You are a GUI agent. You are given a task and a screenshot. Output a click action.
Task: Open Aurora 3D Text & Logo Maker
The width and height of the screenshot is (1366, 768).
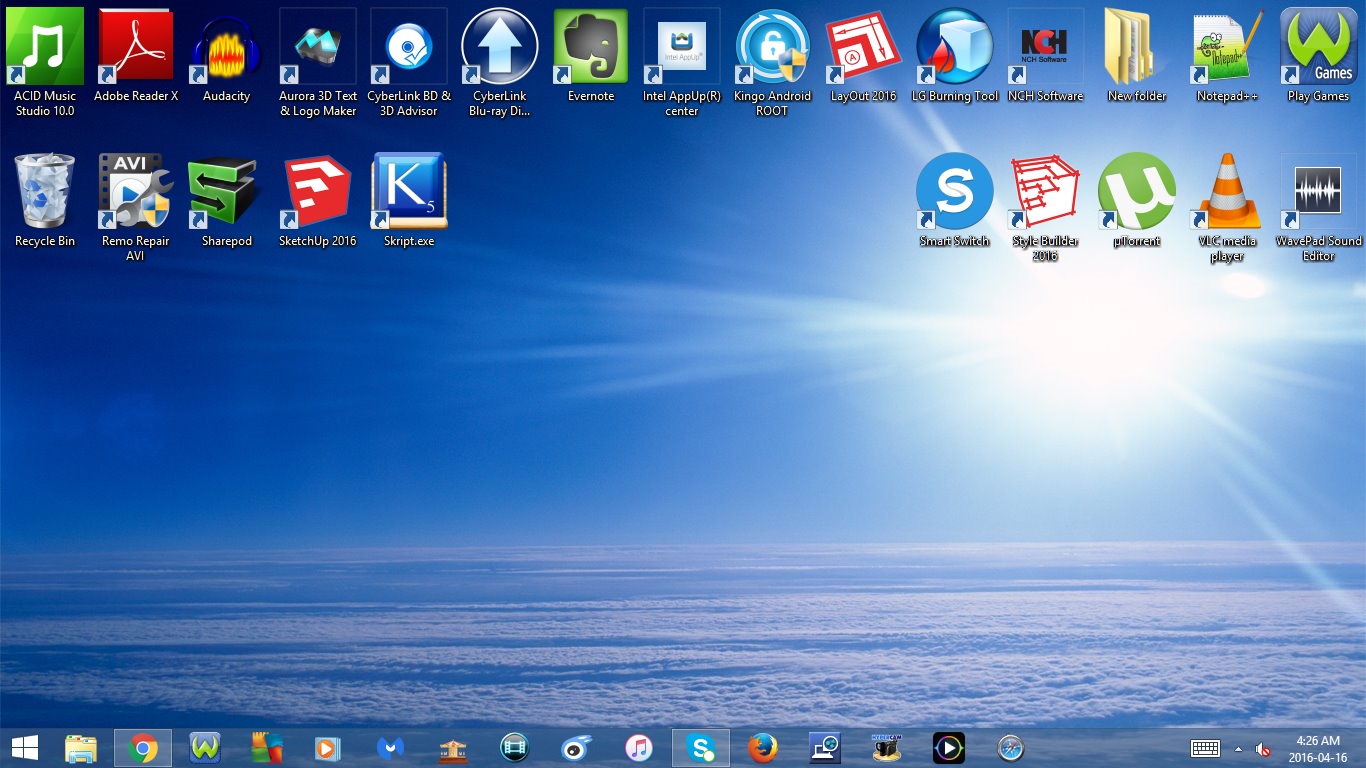318,62
